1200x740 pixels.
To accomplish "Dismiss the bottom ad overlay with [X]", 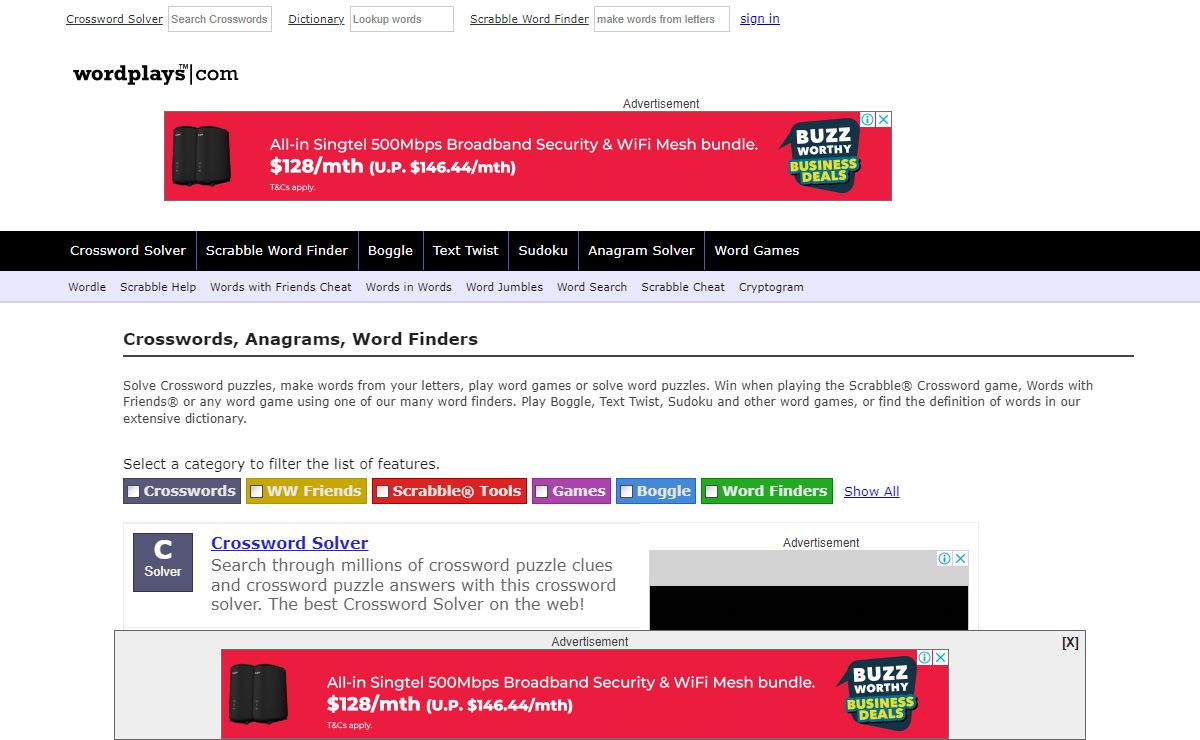I will point(1070,643).
